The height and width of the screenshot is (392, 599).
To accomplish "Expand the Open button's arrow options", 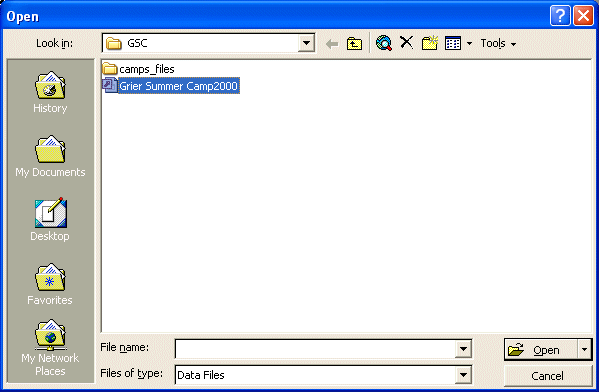I will click(x=584, y=349).
